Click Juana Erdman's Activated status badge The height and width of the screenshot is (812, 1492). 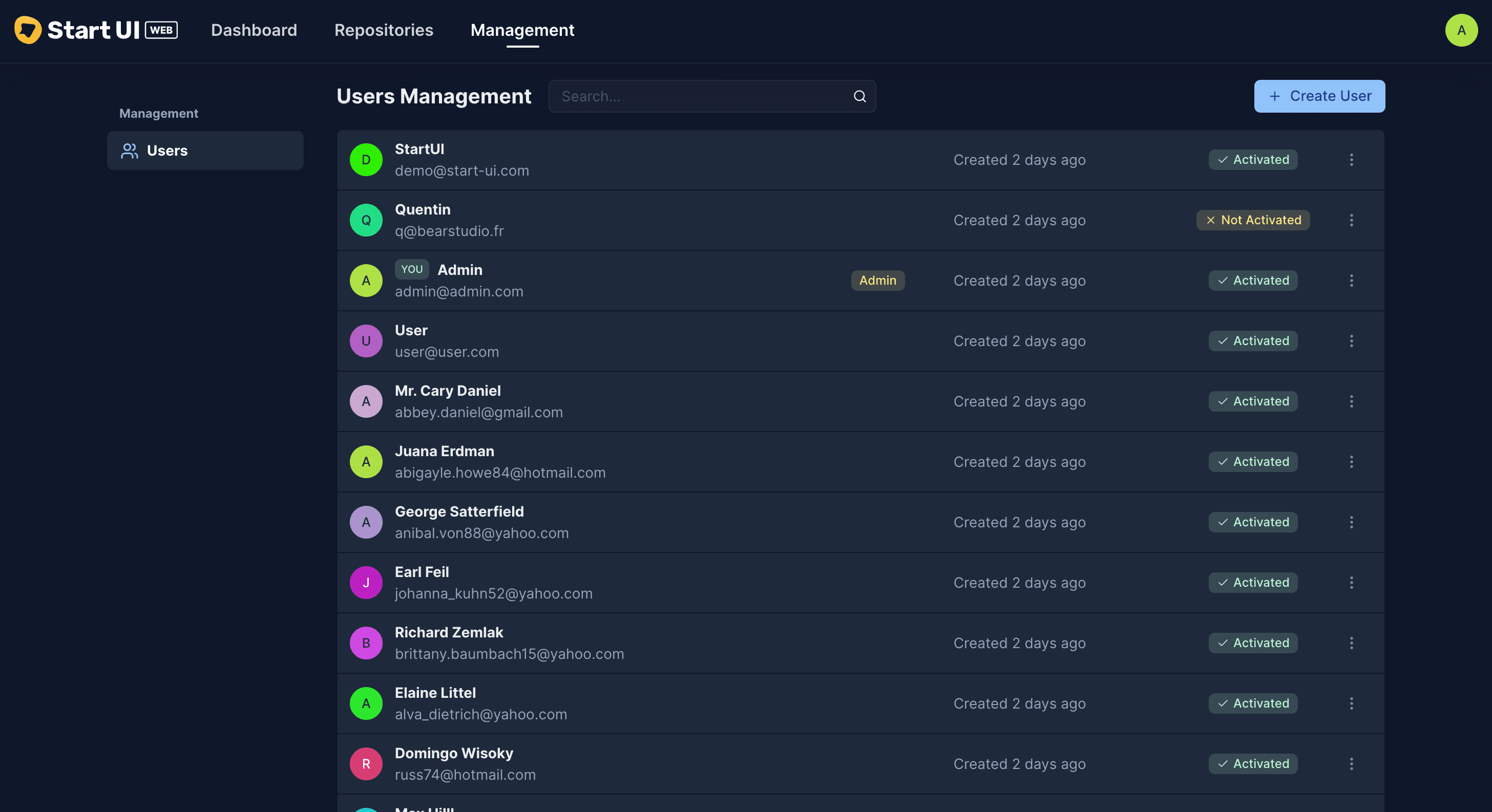[x=1253, y=462]
